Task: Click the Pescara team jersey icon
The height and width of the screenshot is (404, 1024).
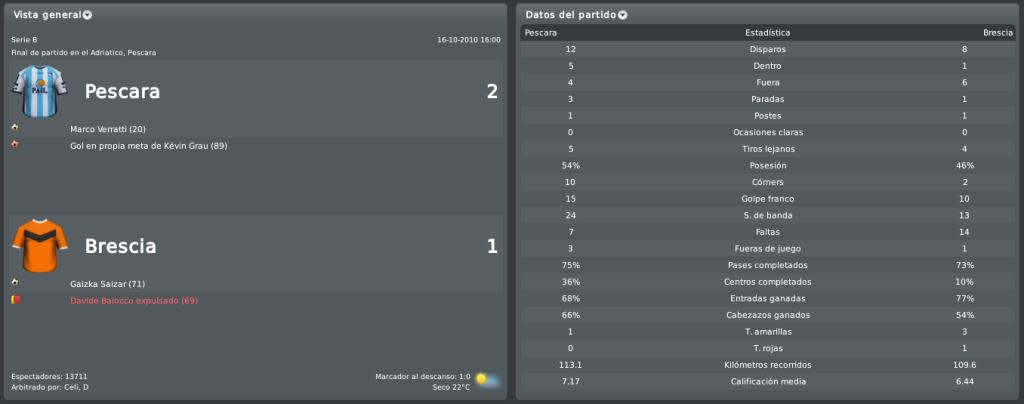Action: 40,91
